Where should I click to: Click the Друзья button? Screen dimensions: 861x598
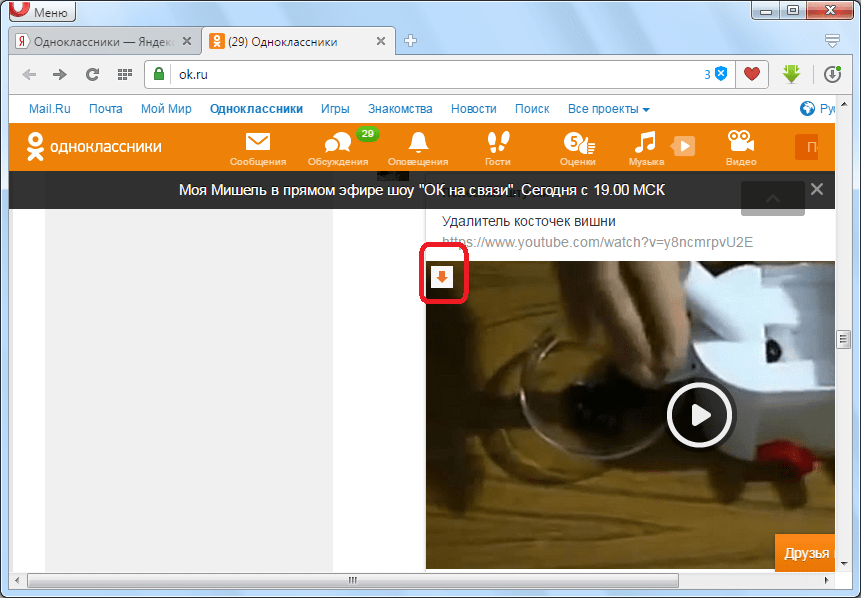(805, 553)
